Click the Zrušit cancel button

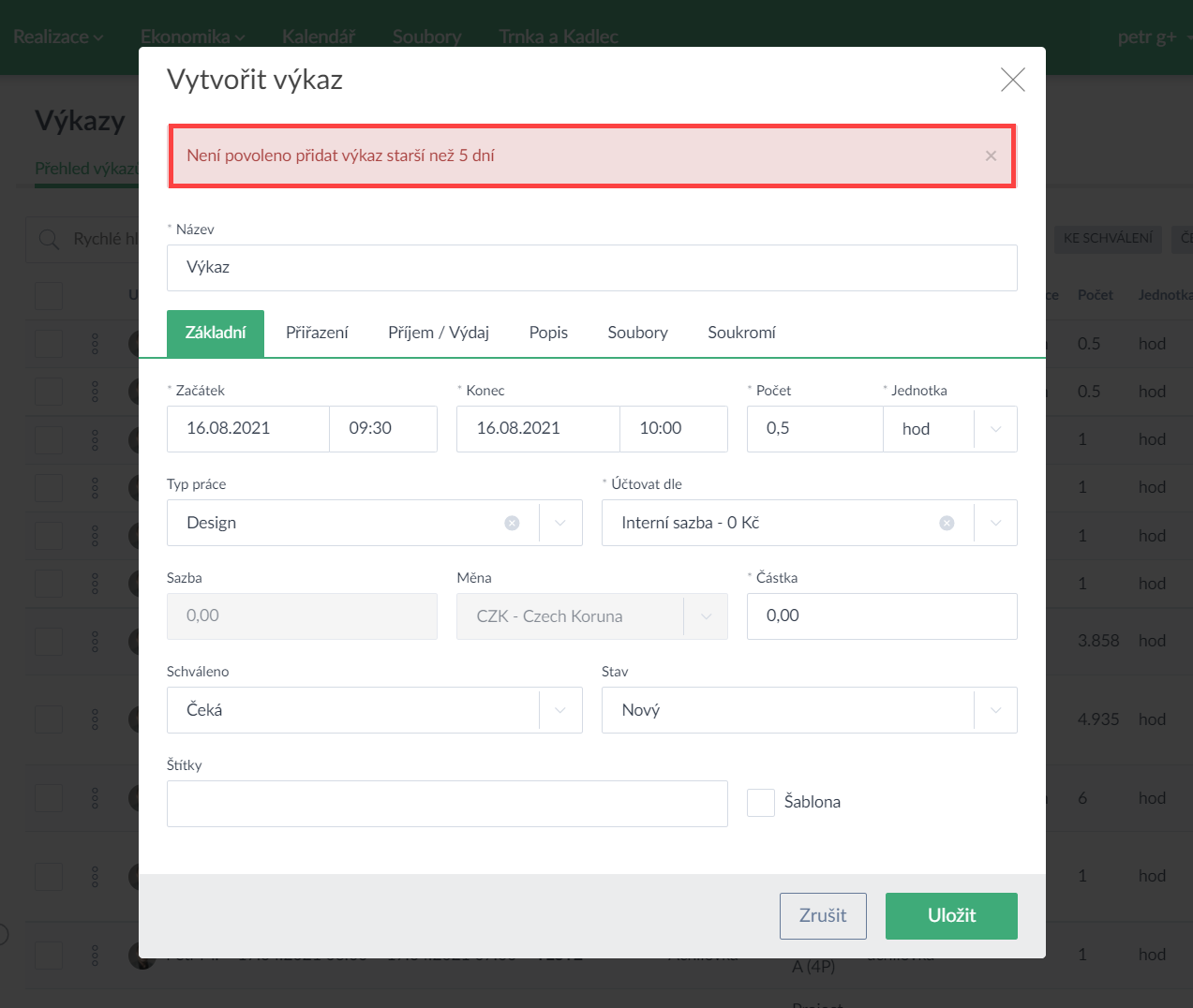tap(823, 915)
